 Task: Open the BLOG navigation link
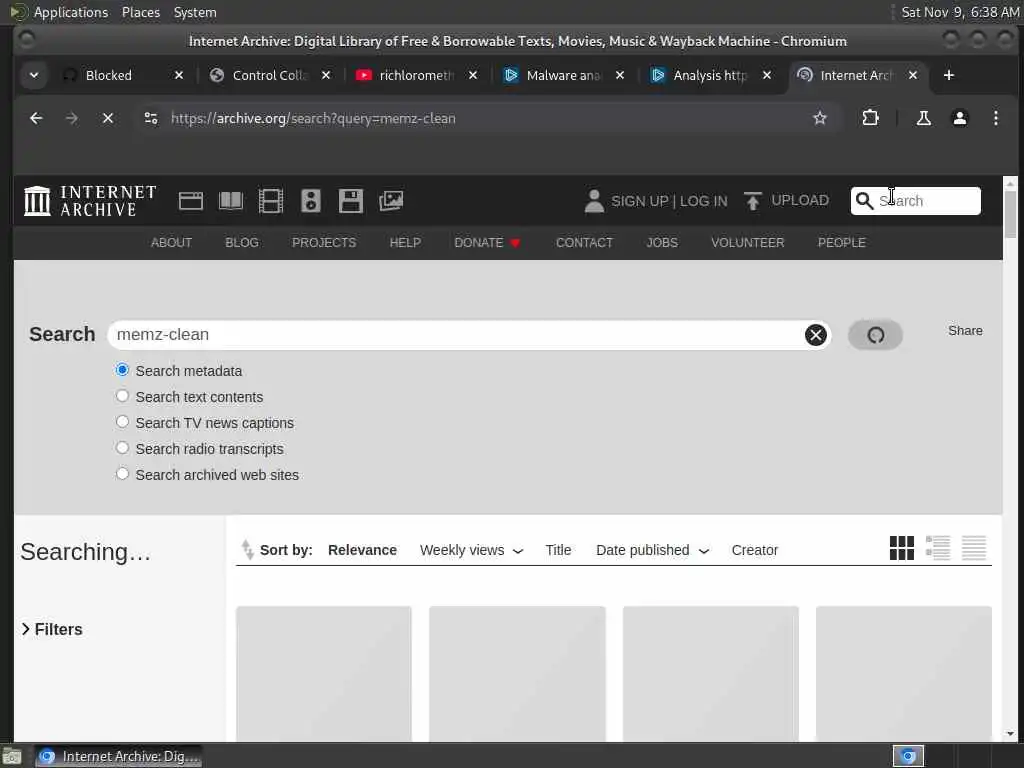pyautogui.click(x=242, y=243)
